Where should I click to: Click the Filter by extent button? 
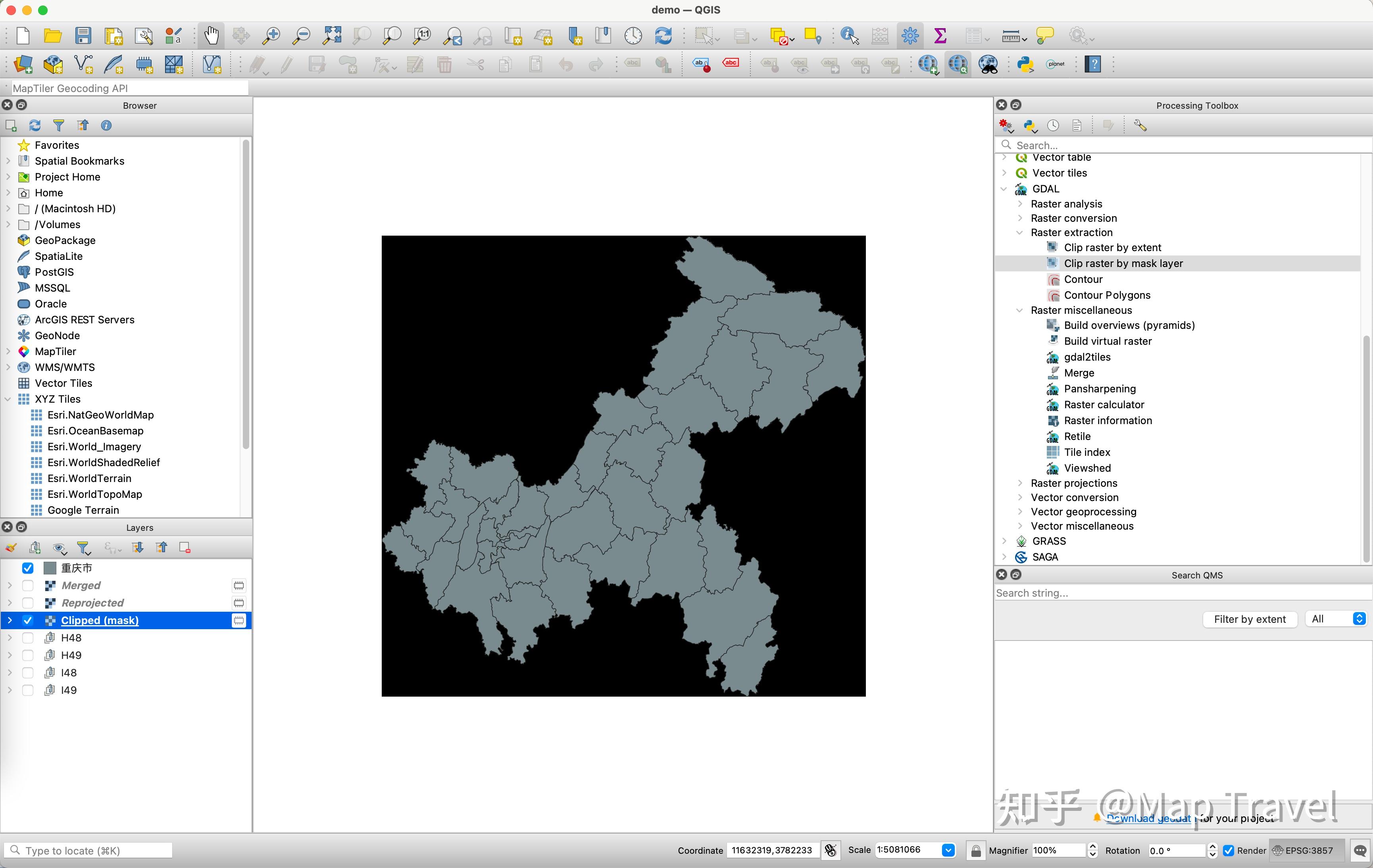[x=1250, y=619]
